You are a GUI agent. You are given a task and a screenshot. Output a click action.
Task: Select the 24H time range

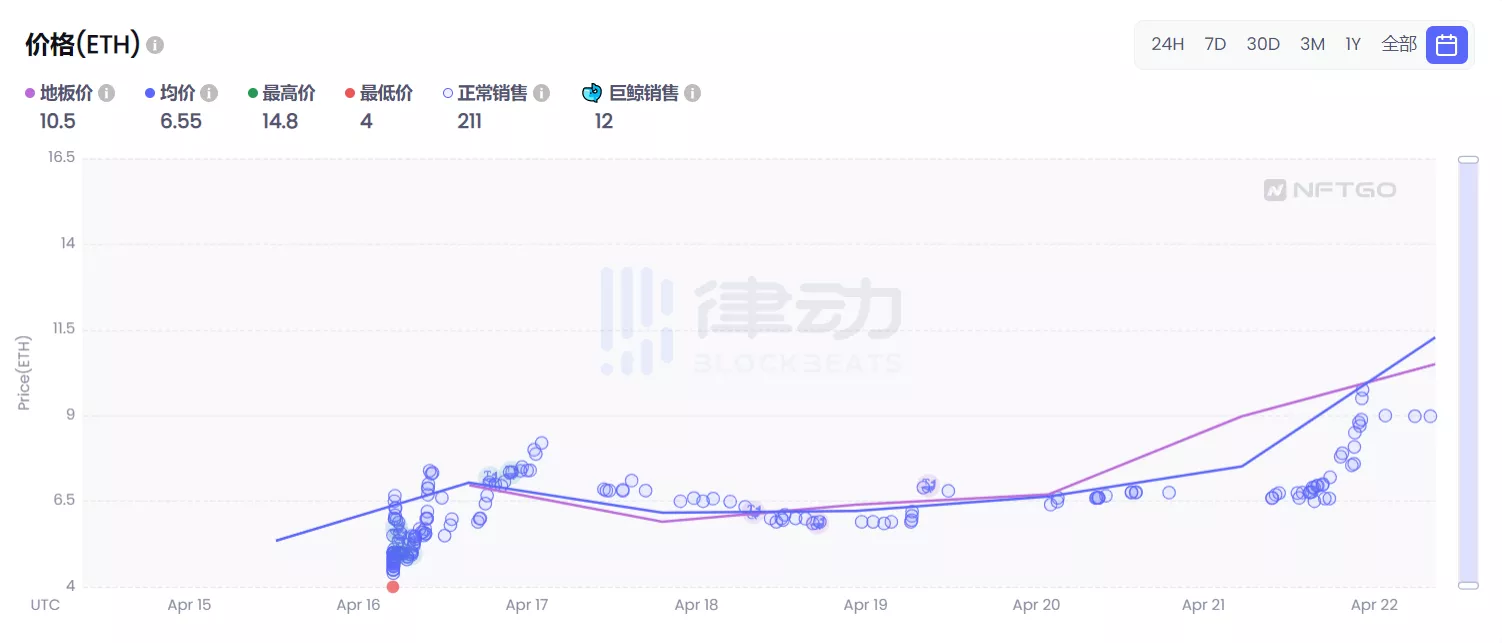click(x=1167, y=44)
